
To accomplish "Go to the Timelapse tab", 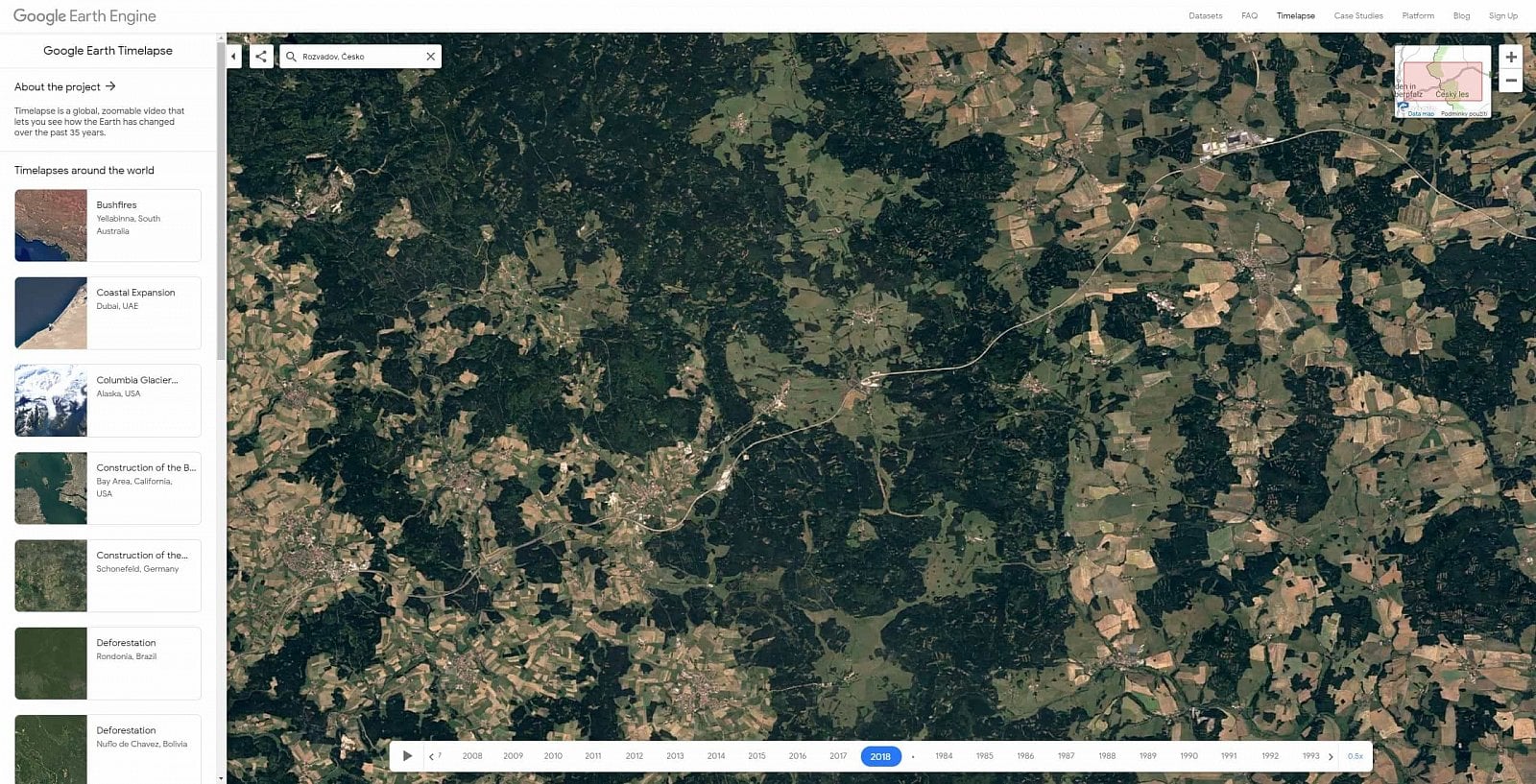I will tap(1295, 16).
